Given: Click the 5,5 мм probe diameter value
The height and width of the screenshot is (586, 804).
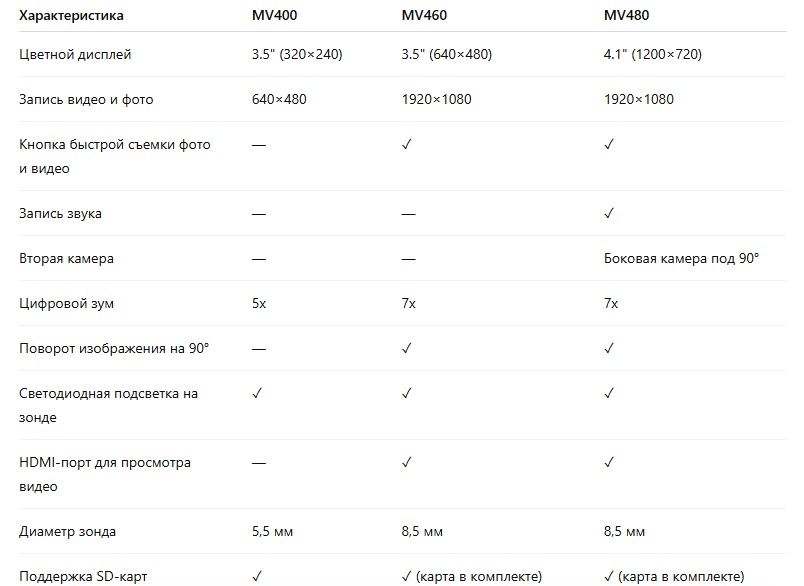Looking at the screenshot, I should pyautogui.click(x=273, y=532).
